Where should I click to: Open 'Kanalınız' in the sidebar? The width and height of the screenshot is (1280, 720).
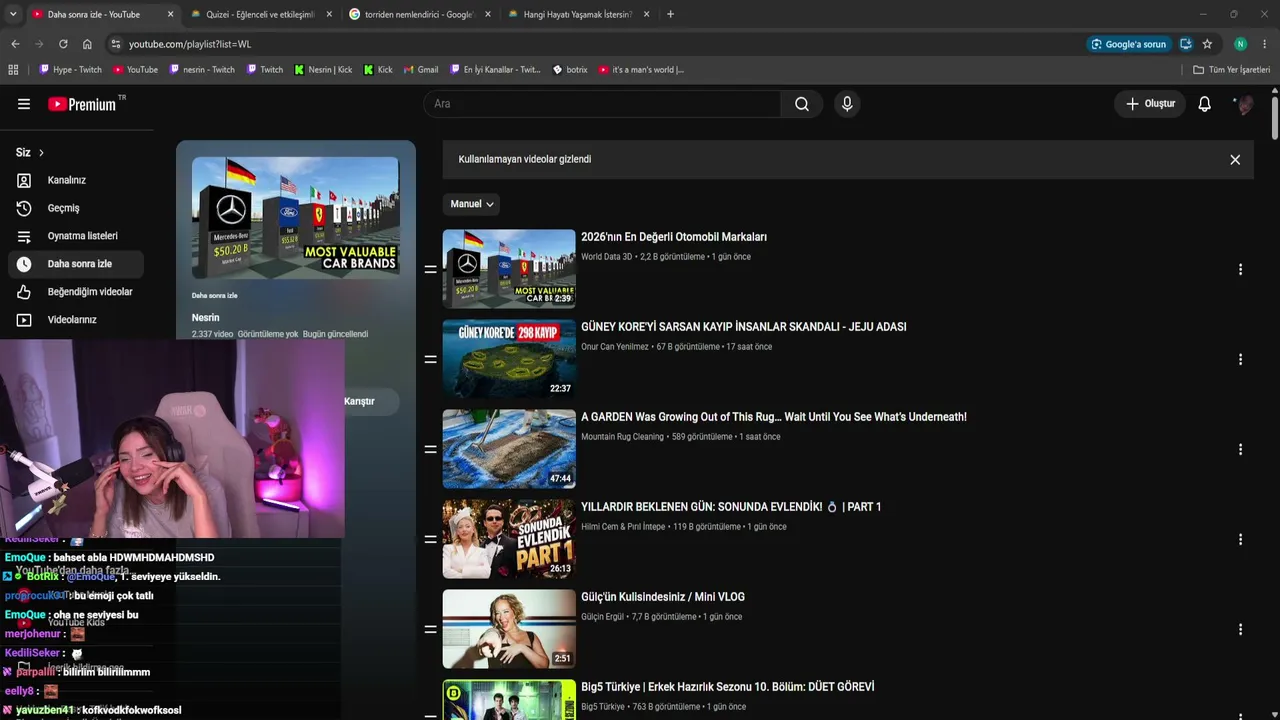tap(76, 180)
